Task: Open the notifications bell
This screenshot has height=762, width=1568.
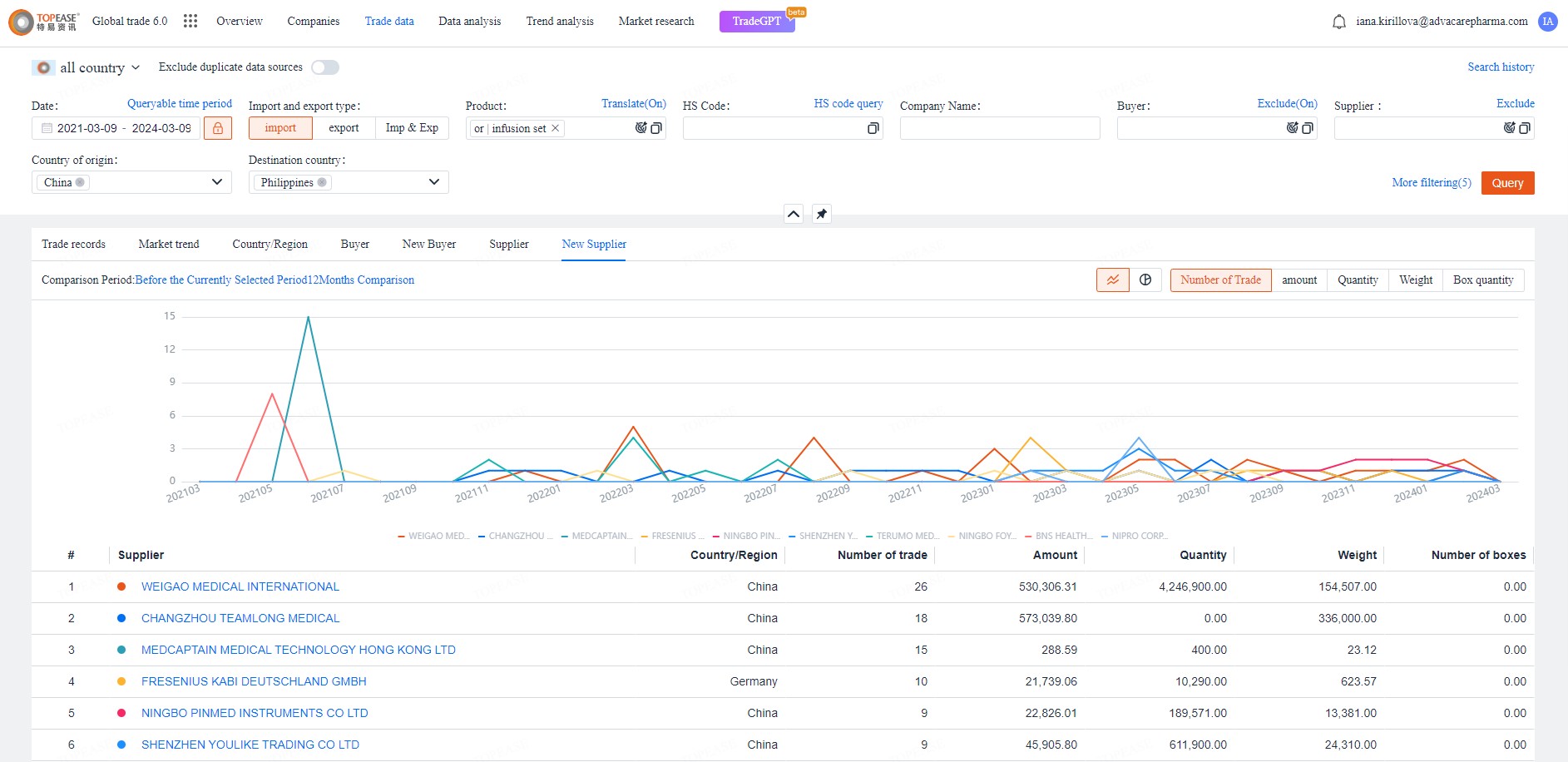Action: [x=1339, y=22]
